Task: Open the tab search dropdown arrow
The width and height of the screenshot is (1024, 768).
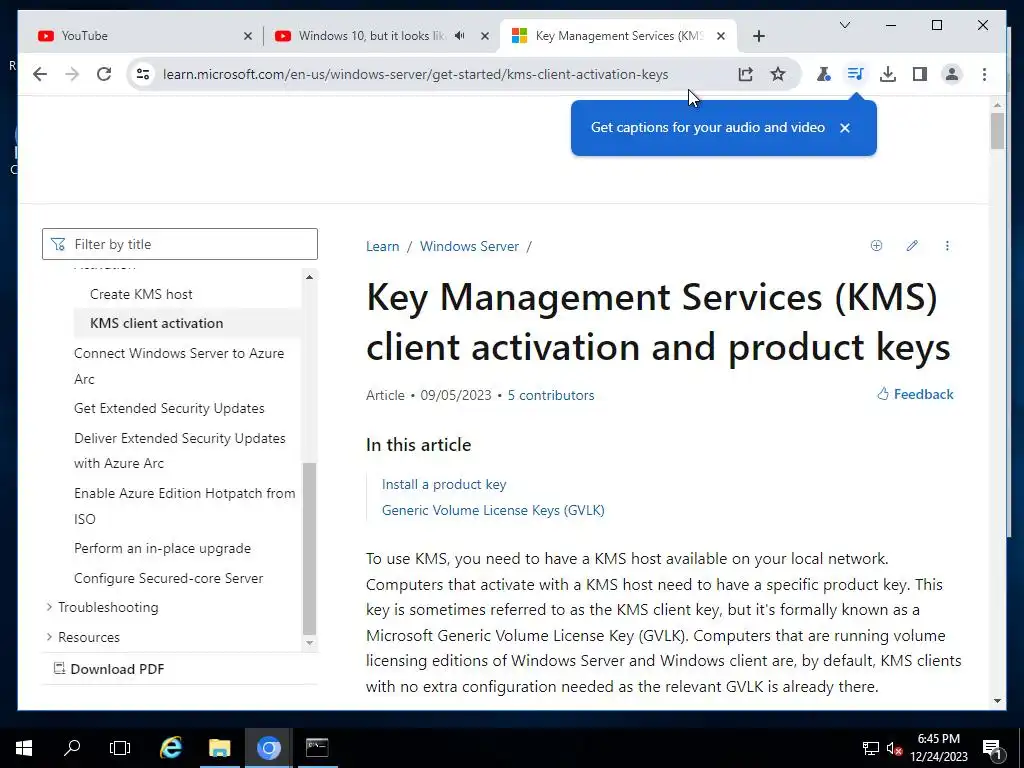Action: [844, 25]
